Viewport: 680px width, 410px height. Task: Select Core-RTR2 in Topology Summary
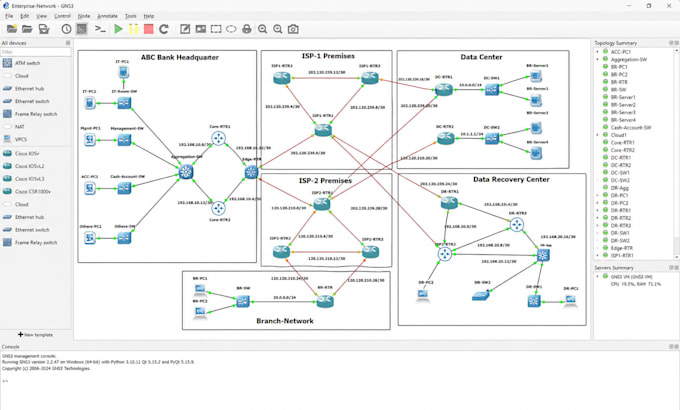click(622, 150)
